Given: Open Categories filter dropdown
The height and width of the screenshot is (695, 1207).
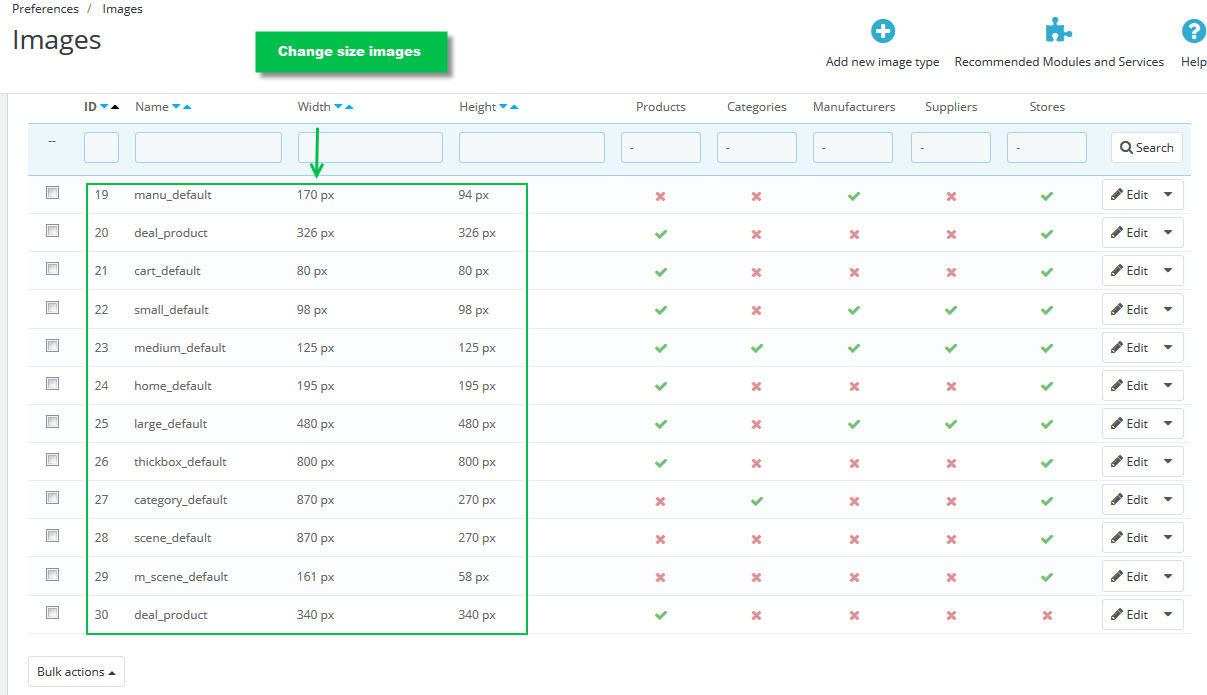Looking at the screenshot, I should 757,148.
